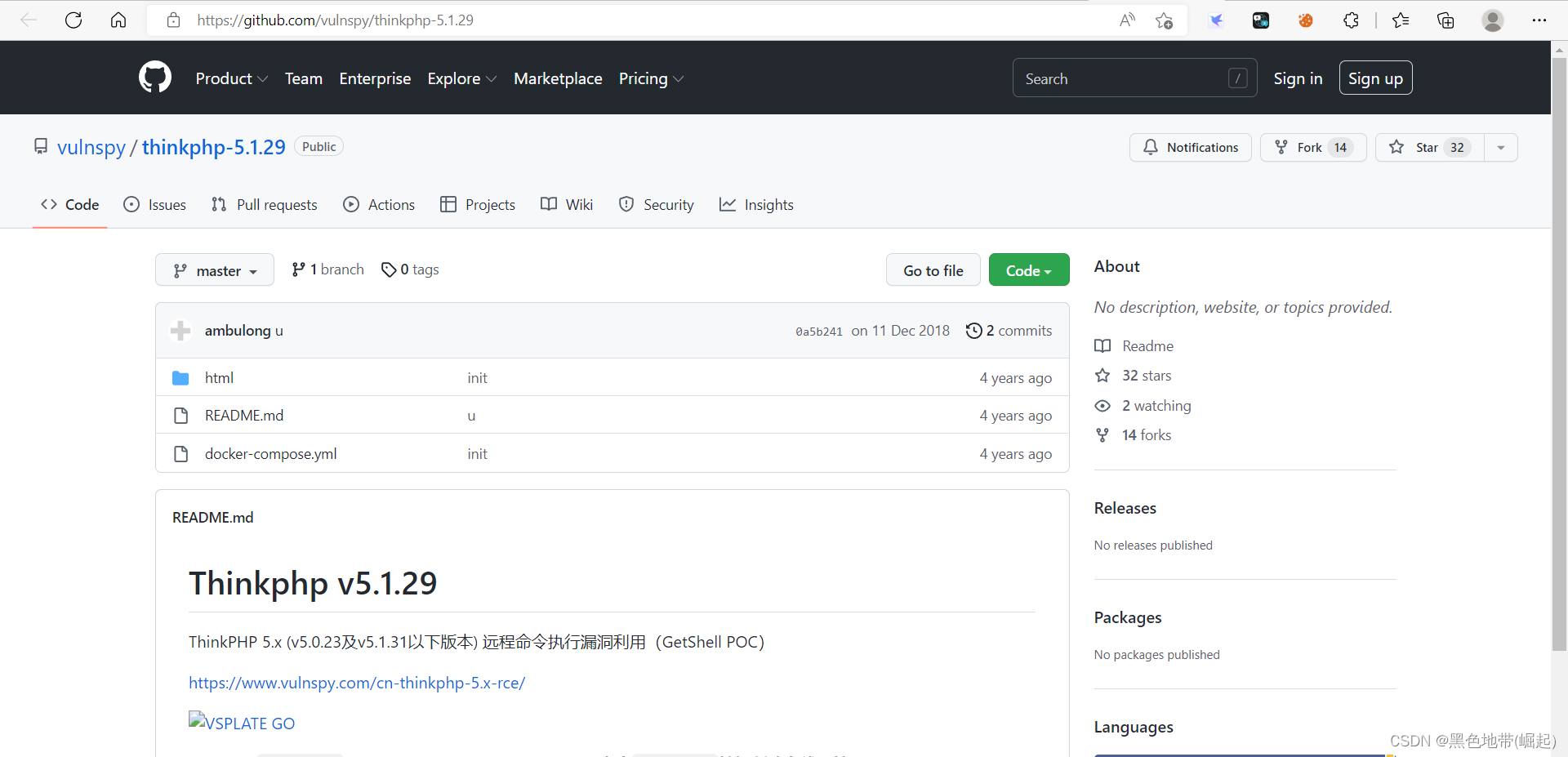Click the browser Home icon
The image size is (1568, 757).
[118, 20]
